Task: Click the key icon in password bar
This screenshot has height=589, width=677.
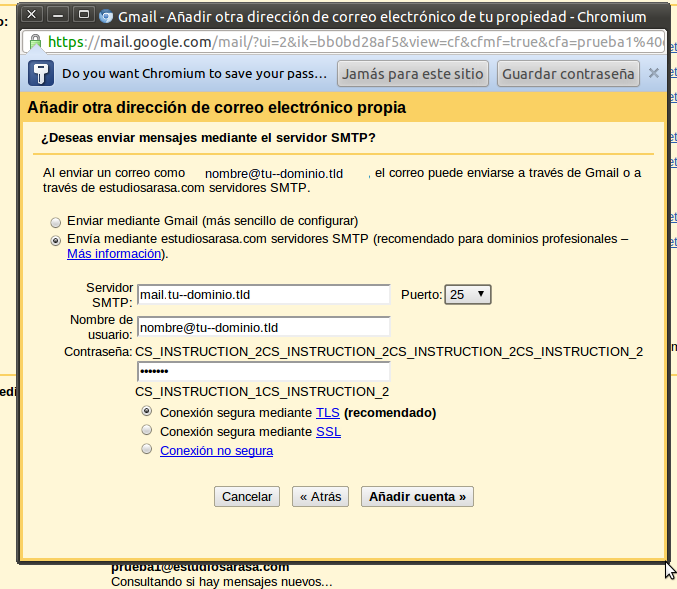Action: click(x=40, y=74)
